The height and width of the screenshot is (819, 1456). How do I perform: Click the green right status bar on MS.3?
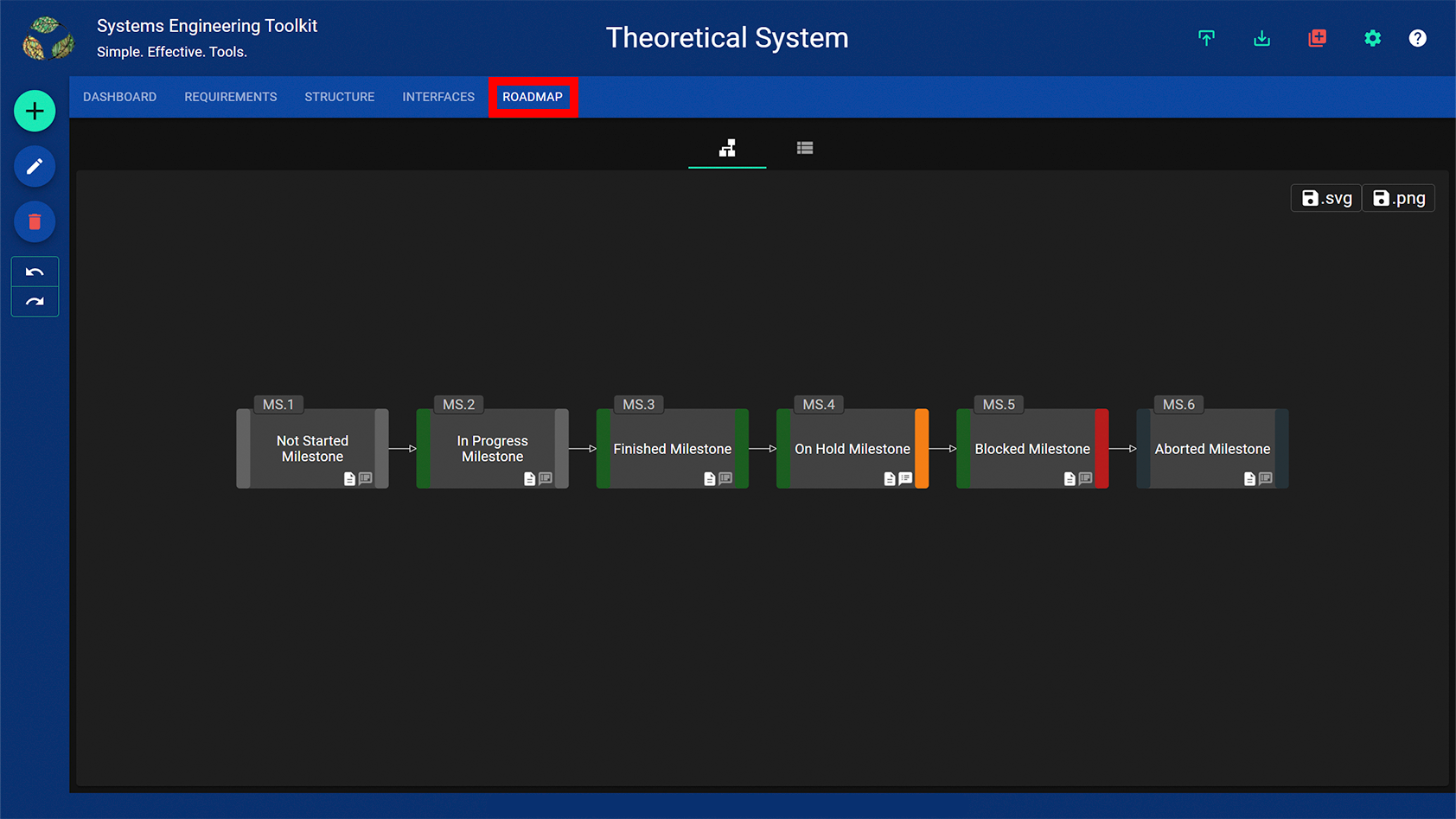(x=742, y=449)
